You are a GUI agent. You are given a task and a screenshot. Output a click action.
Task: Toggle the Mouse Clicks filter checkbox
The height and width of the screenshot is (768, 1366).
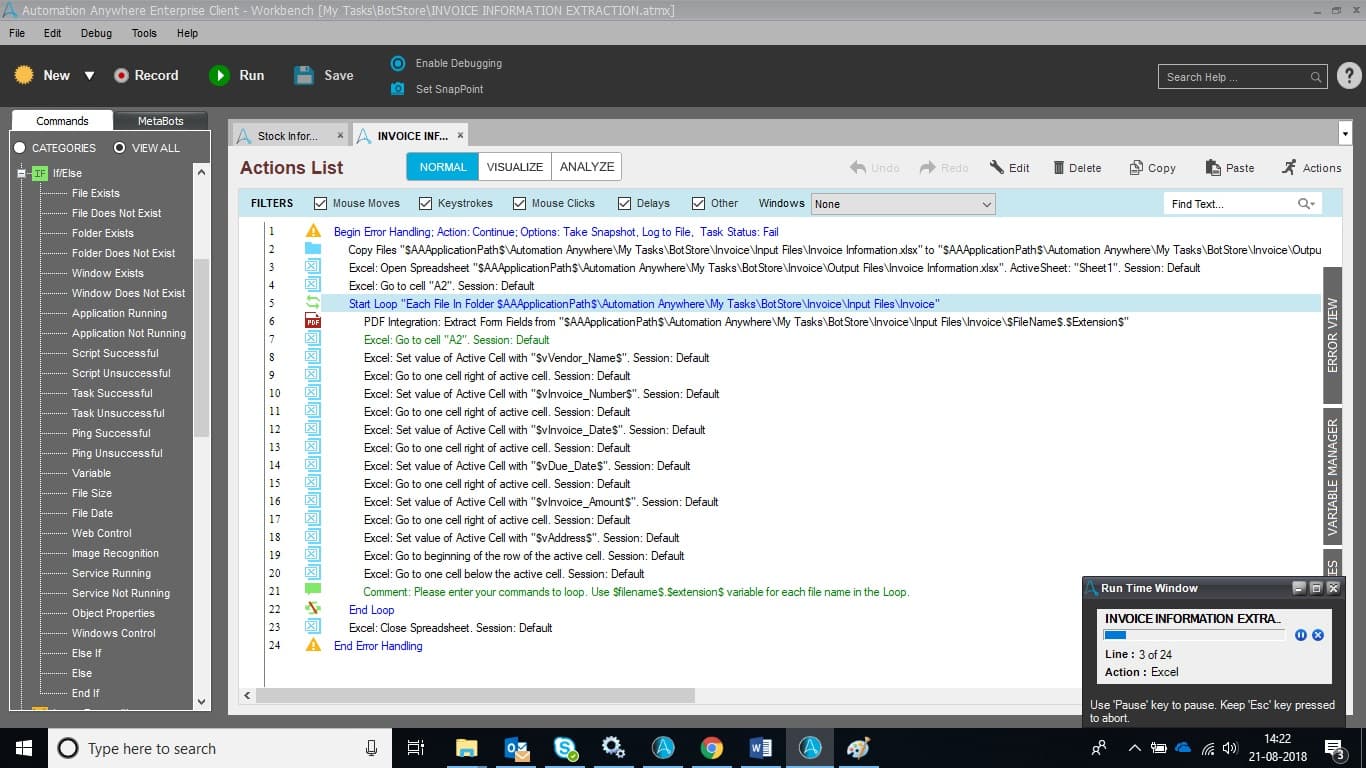pos(519,203)
